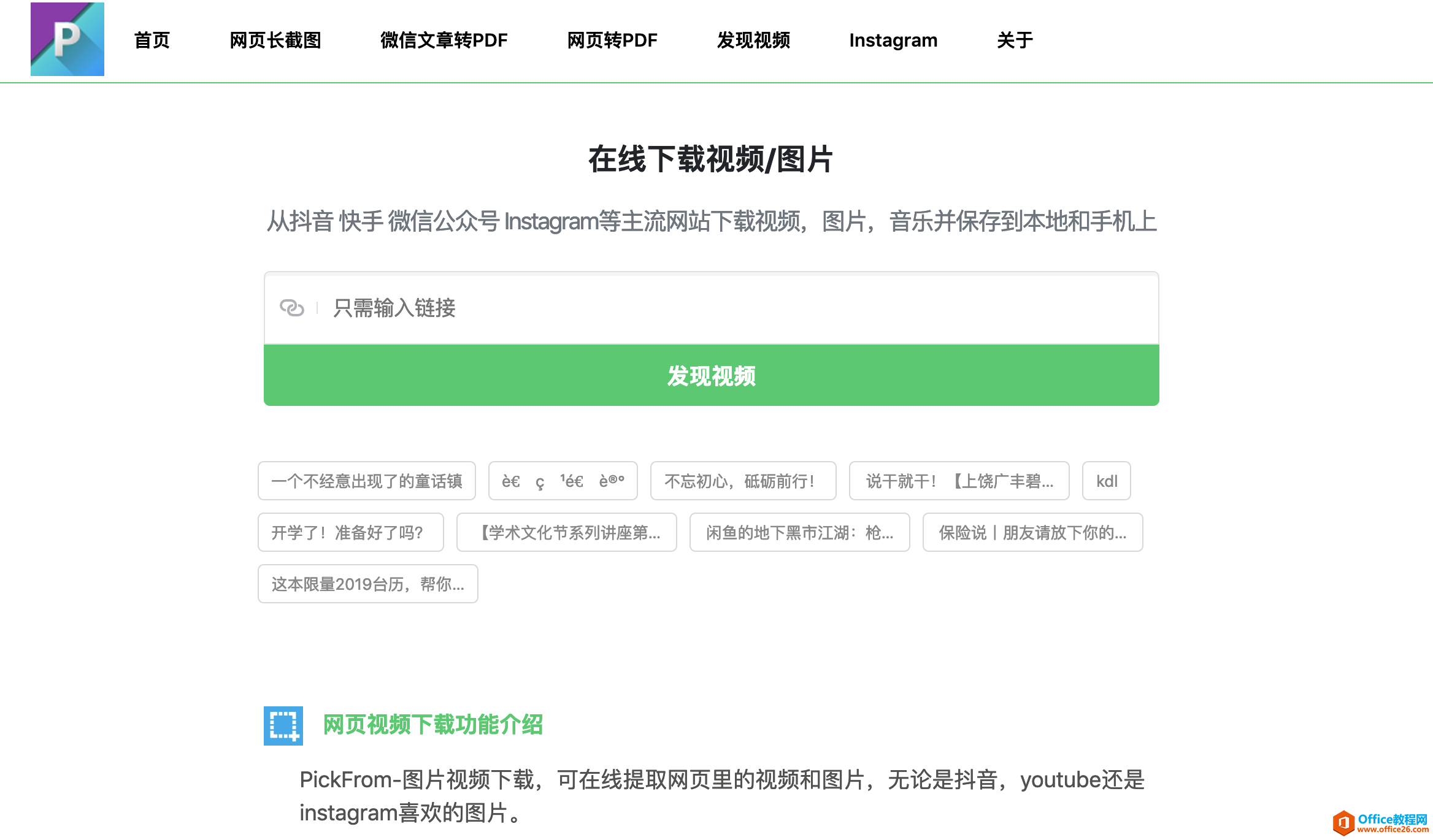Click the blue screenshot selection icon
The height and width of the screenshot is (840, 1433).
pyautogui.click(x=283, y=726)
